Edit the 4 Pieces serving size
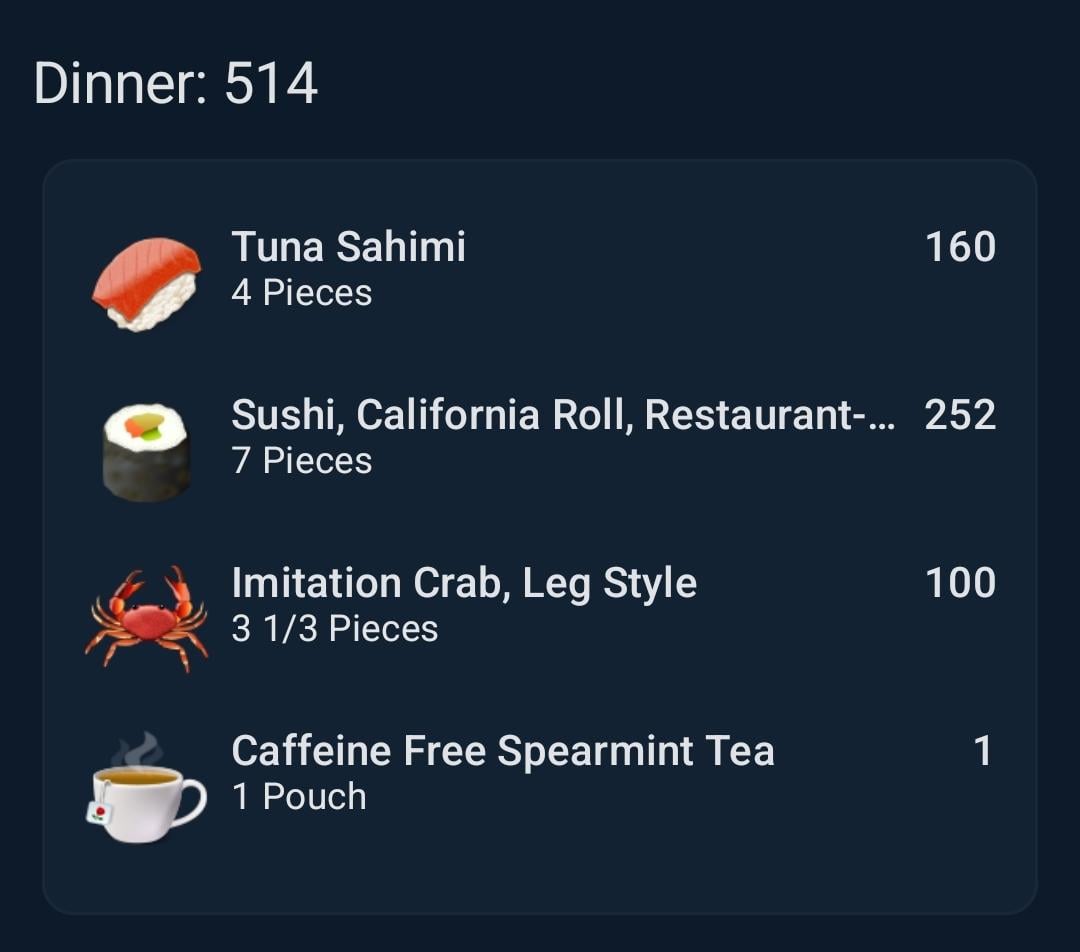 [302, 293]
